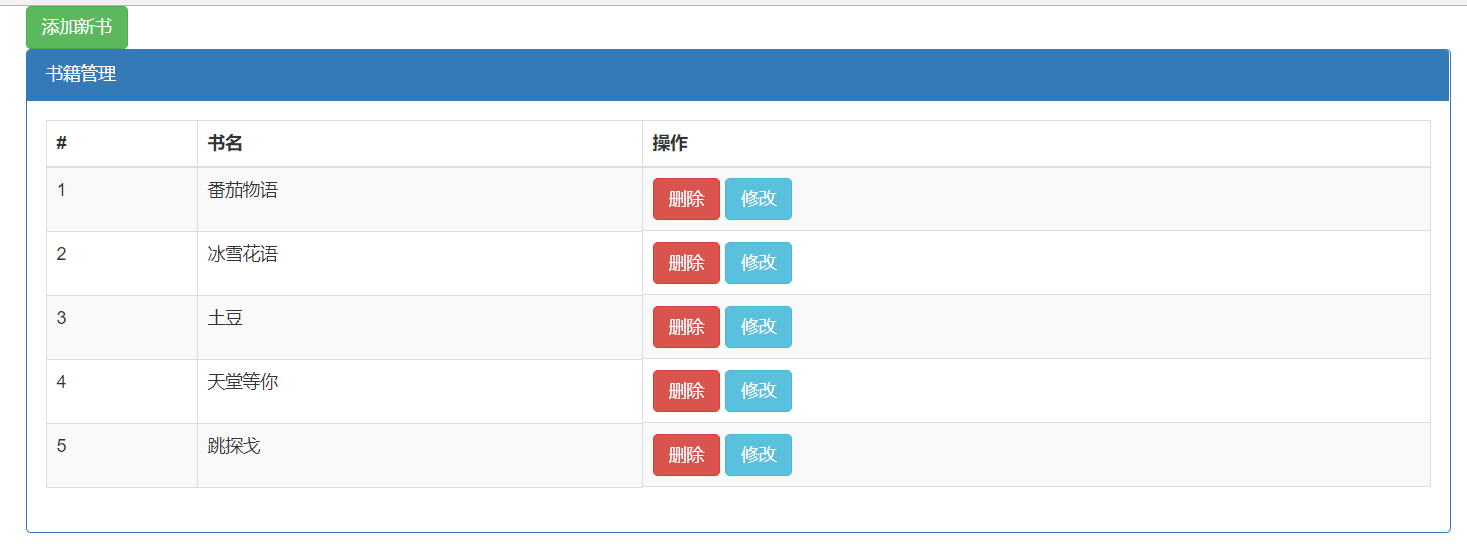
Task: Click the book title 天堂等你 cell
Action: tap(420, 392)
